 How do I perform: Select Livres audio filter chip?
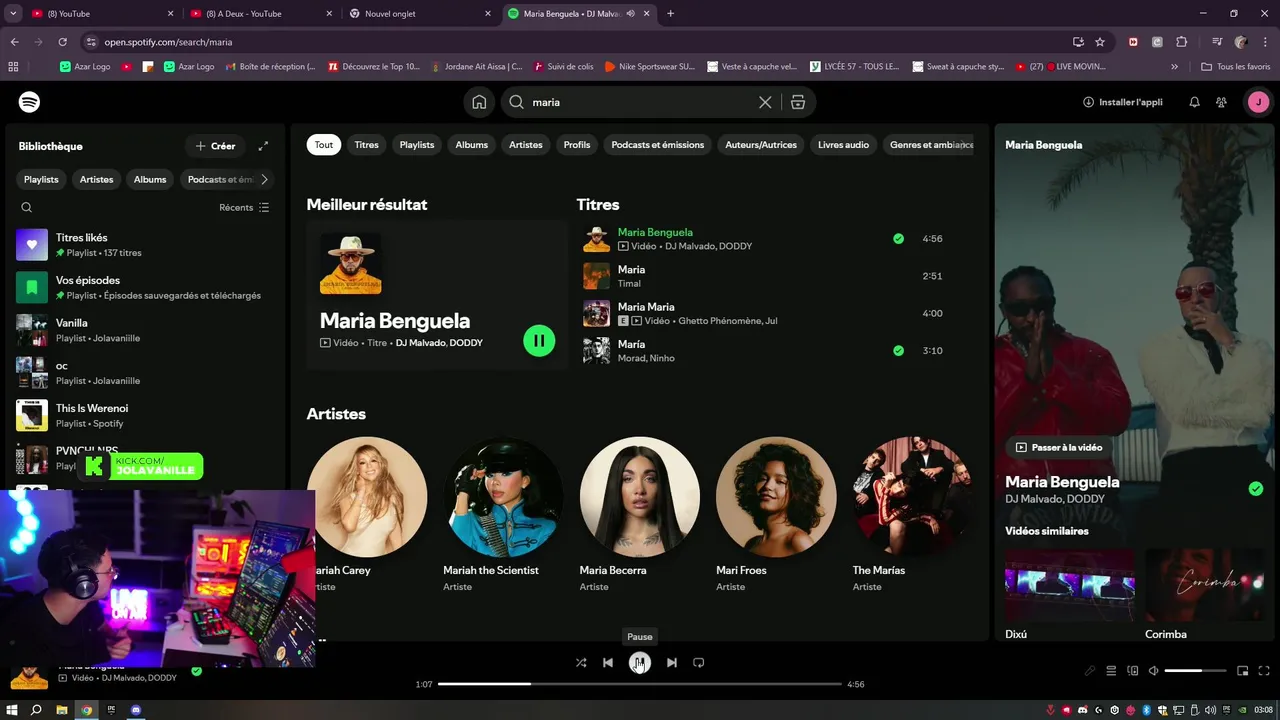click(844, 145)
